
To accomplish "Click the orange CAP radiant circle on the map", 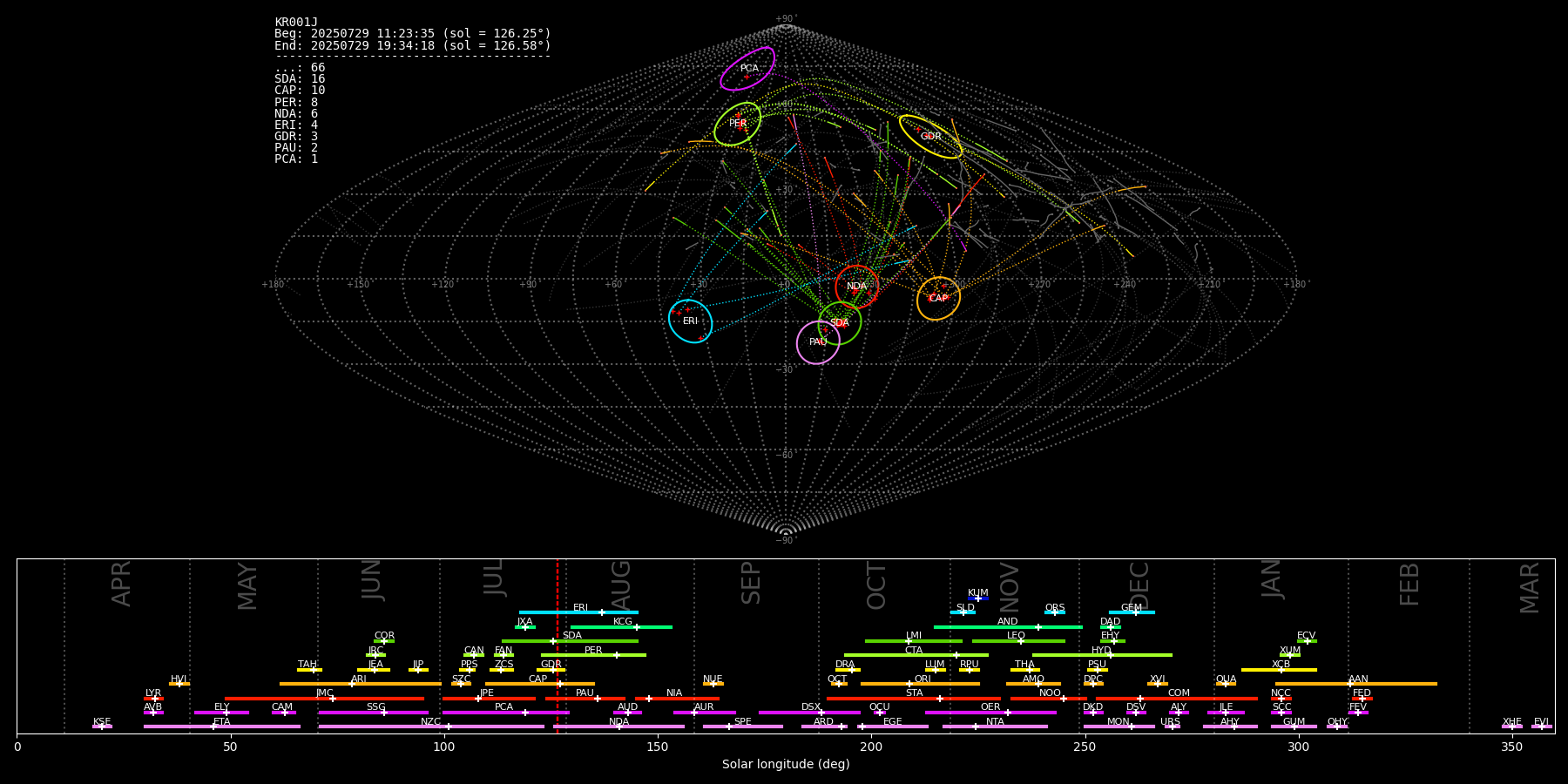I will pos(938,299).
